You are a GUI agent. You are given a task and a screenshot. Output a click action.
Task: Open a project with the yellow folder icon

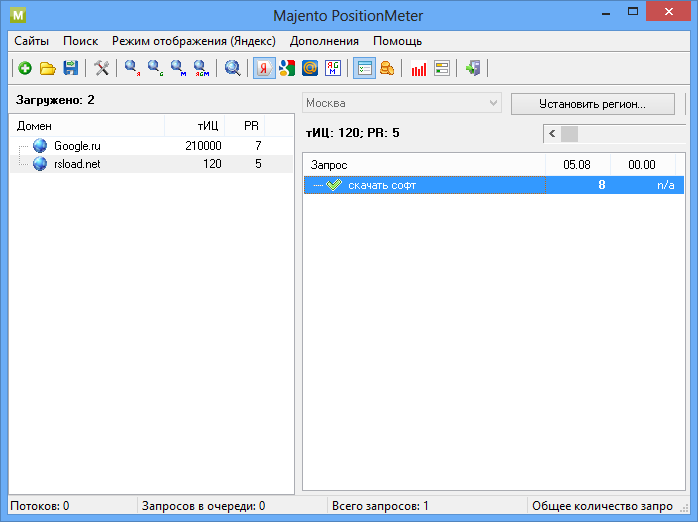[48, 68]
